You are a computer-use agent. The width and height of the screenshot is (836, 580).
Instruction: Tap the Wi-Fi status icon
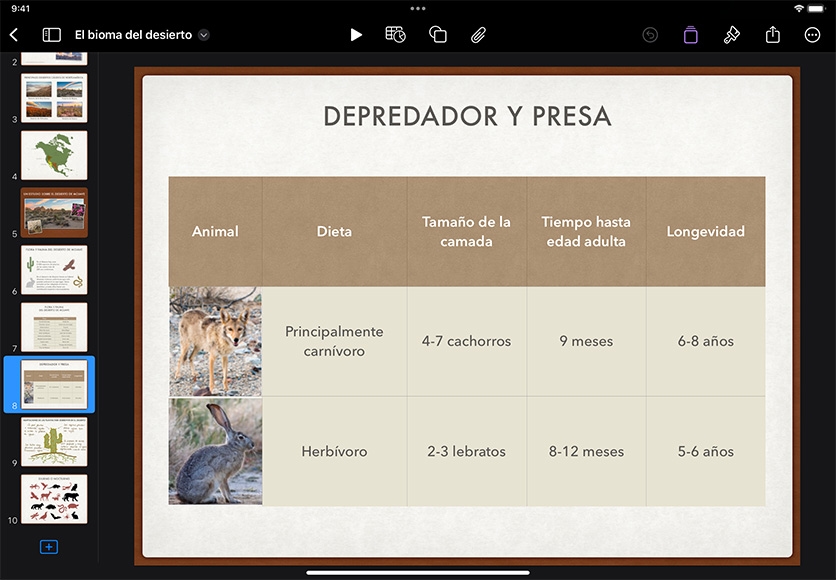tap(799, 9)
